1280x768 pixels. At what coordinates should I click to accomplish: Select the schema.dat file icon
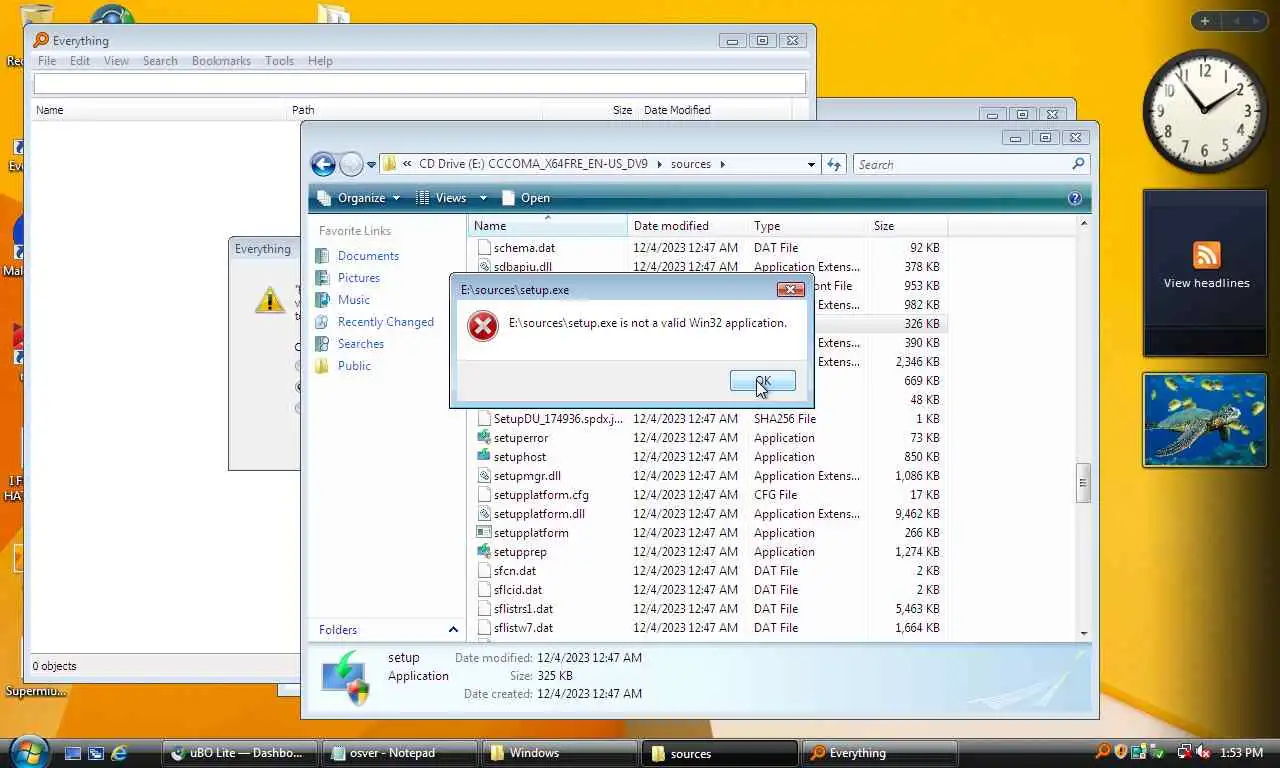click(x=484, y=248)
